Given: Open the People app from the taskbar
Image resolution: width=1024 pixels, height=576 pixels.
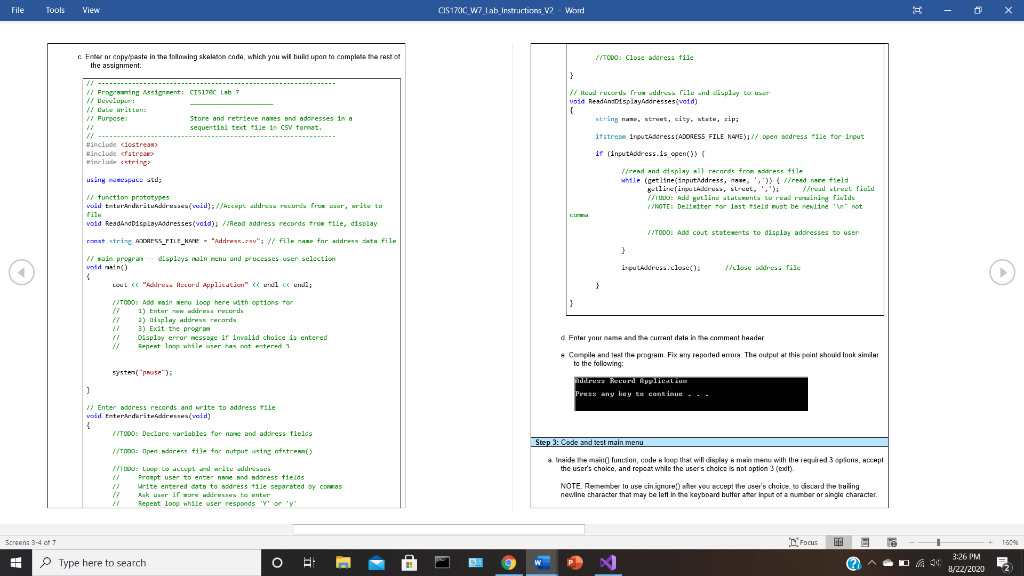Looking at the screenshot, I should (475, 562).
